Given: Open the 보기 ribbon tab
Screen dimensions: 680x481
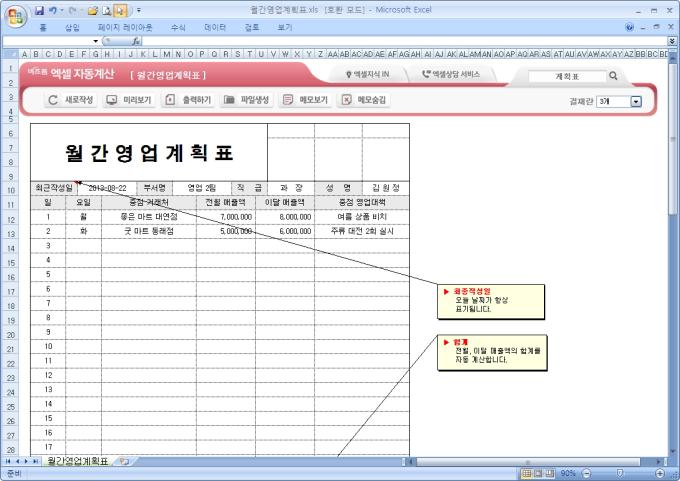Looking at the screenshot, I should tap(284, 27).
